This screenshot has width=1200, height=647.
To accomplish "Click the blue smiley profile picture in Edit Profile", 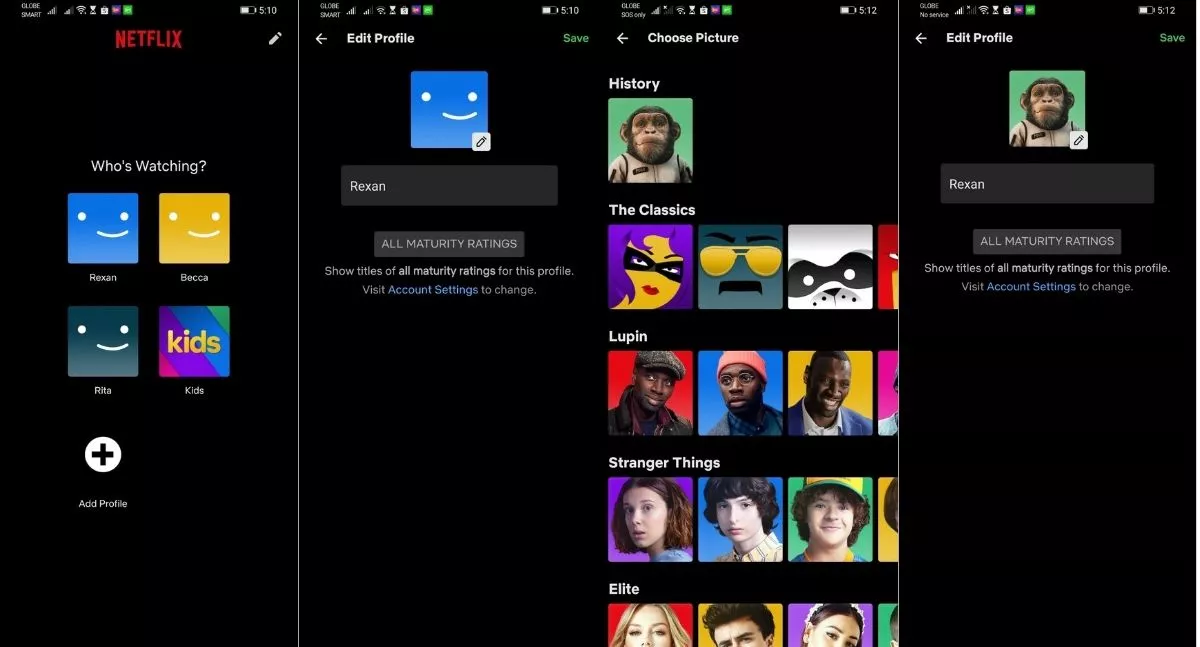I will (449, 110).
